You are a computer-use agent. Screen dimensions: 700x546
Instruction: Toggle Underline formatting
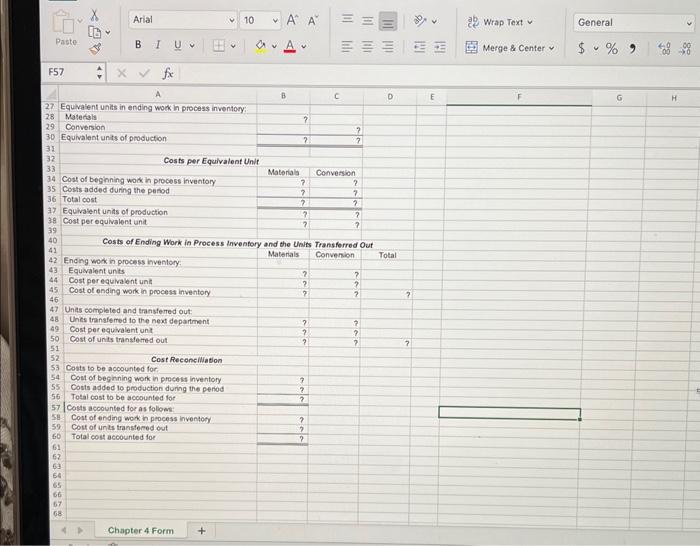178,45
